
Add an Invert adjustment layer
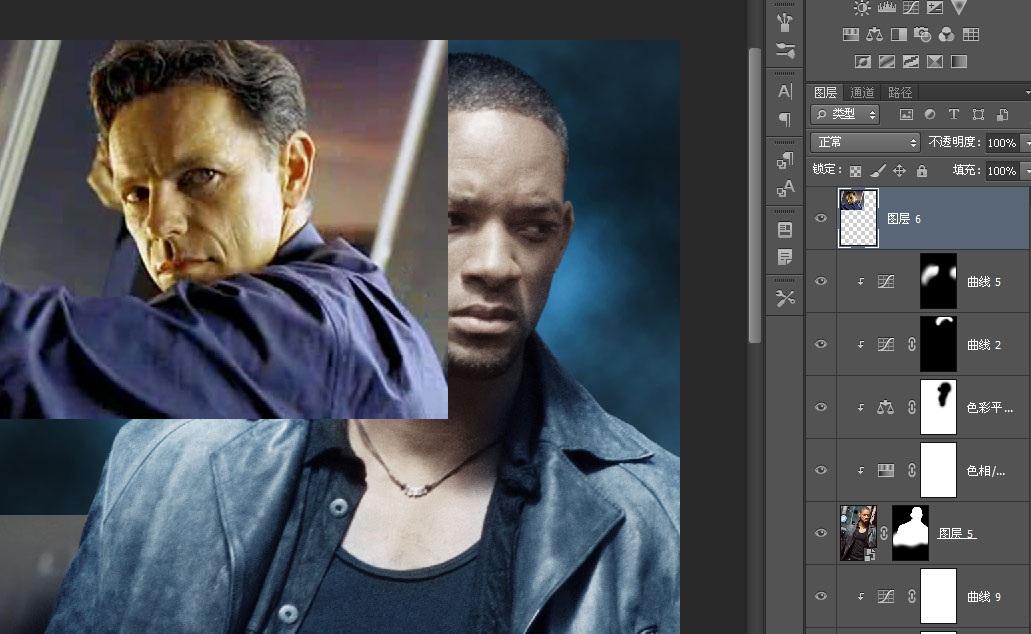863,62
